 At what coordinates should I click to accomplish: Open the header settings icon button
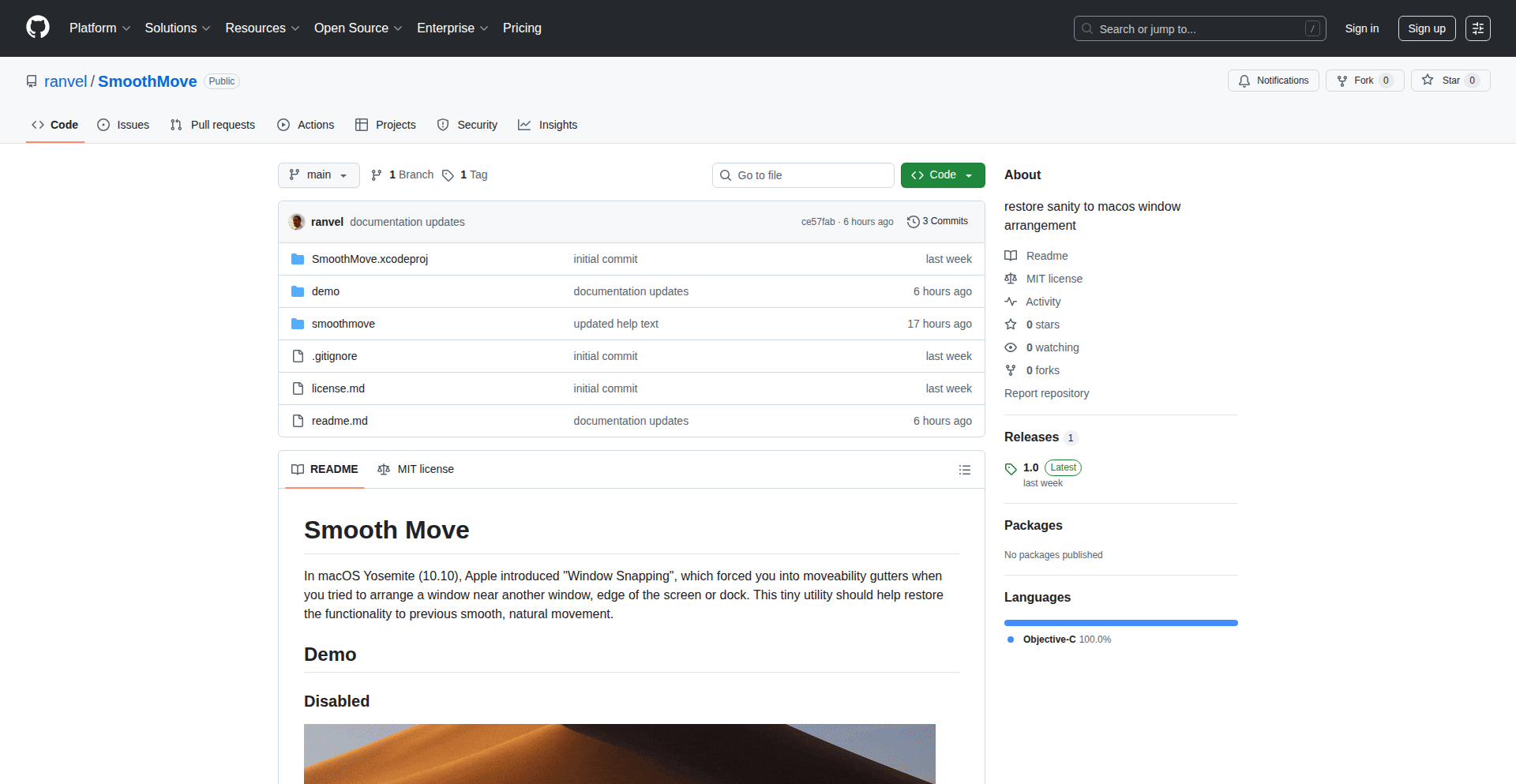point(1477,28)
